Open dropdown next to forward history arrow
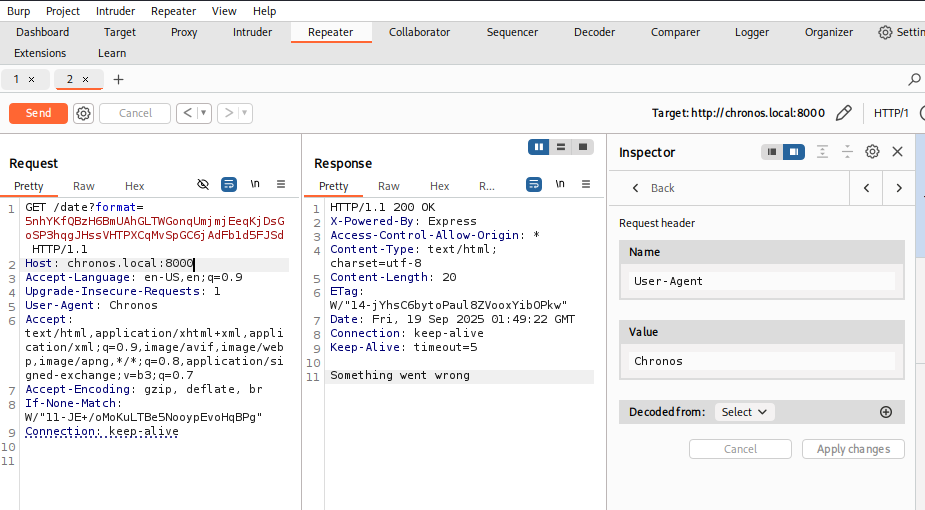 click(245, 113)
